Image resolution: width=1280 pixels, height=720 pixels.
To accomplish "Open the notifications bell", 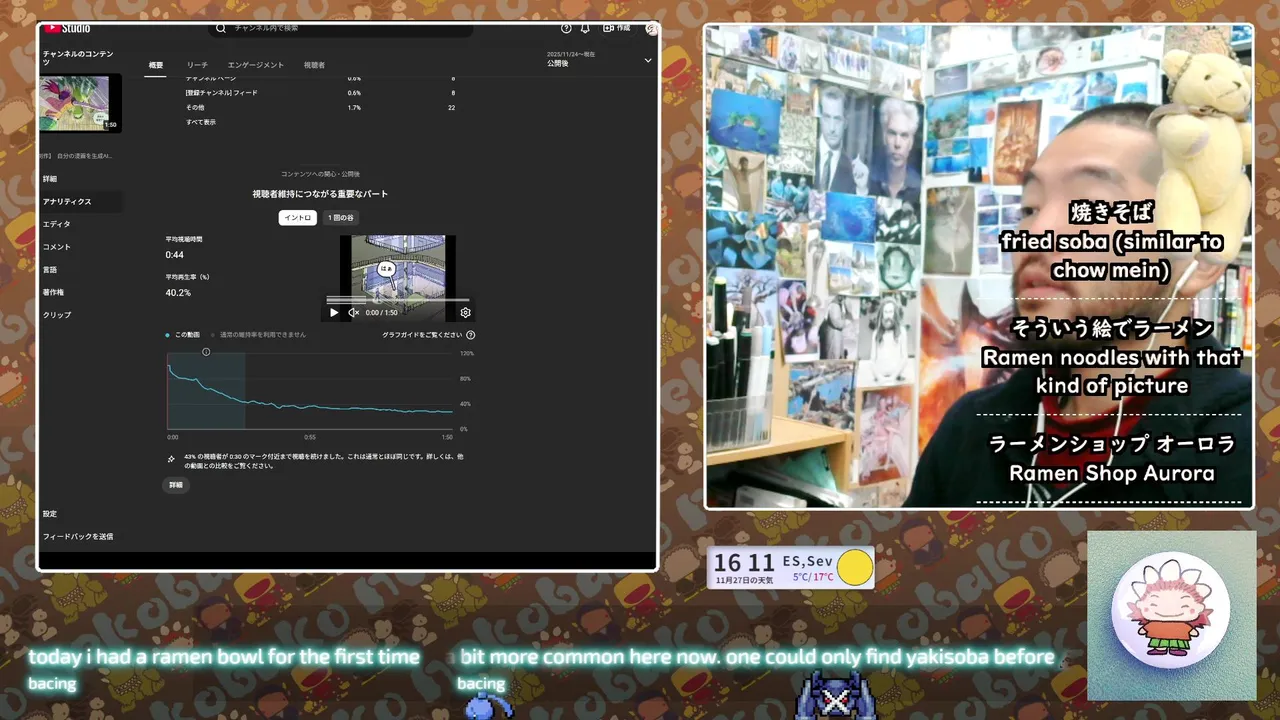I will tap(585, 28).
